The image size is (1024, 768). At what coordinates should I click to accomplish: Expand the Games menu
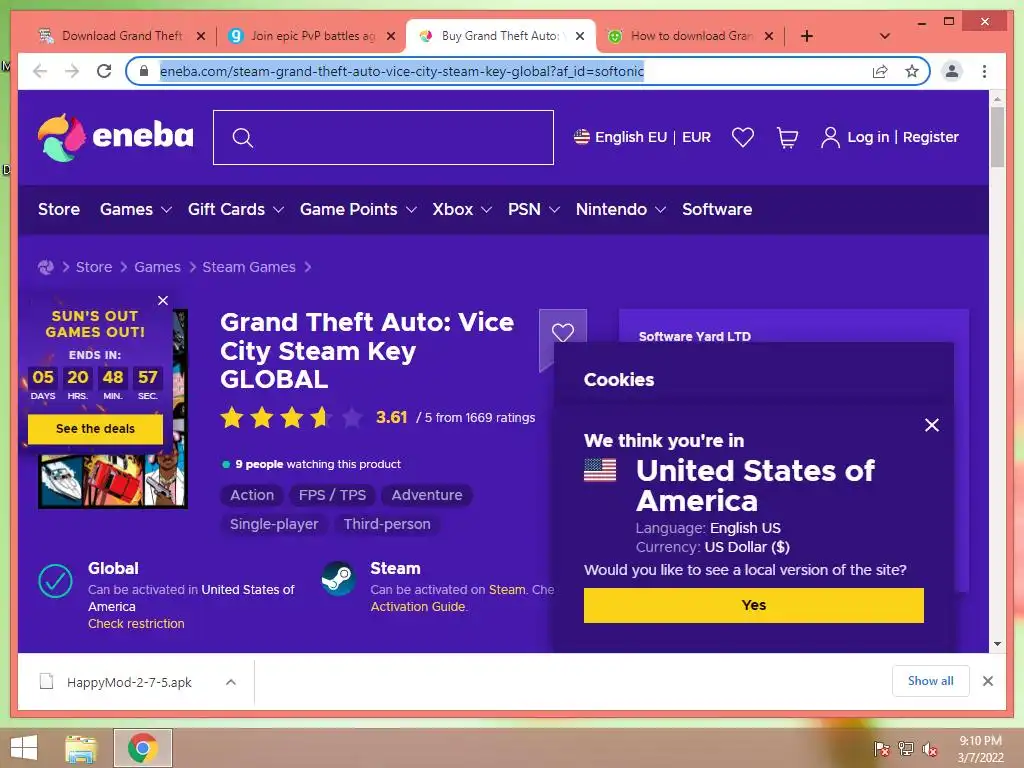[x=135, y=210]
